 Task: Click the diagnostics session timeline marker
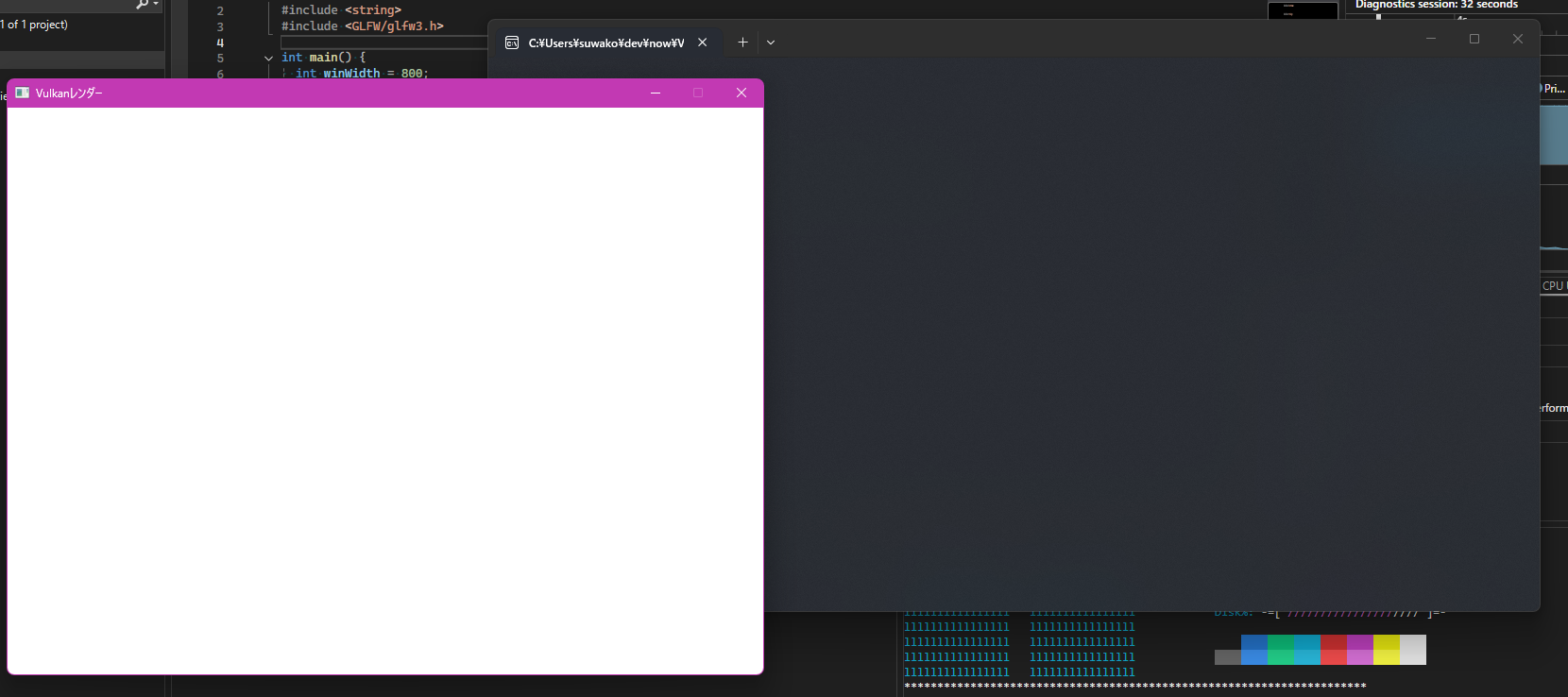[1378, 16]
